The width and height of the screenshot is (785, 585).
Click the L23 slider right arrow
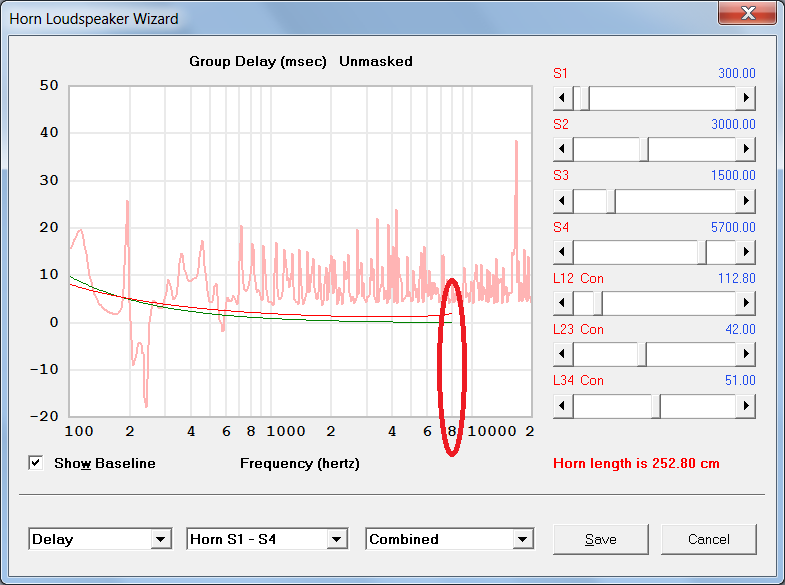click(745, 354)
